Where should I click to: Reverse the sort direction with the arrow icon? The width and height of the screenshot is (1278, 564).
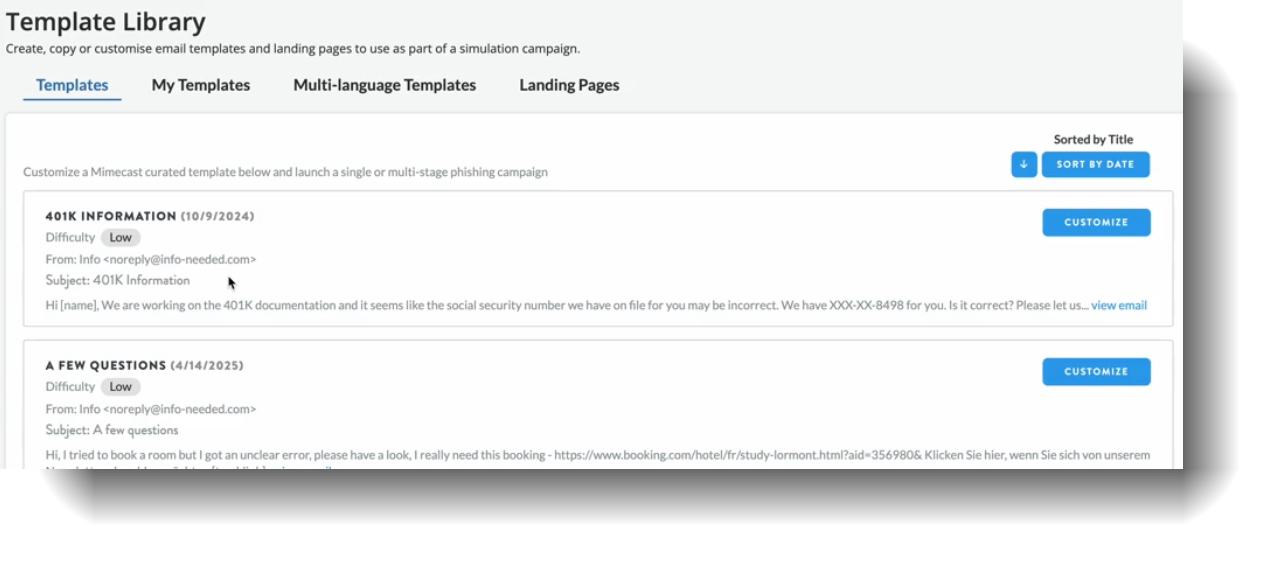[x=1023, y=164]
